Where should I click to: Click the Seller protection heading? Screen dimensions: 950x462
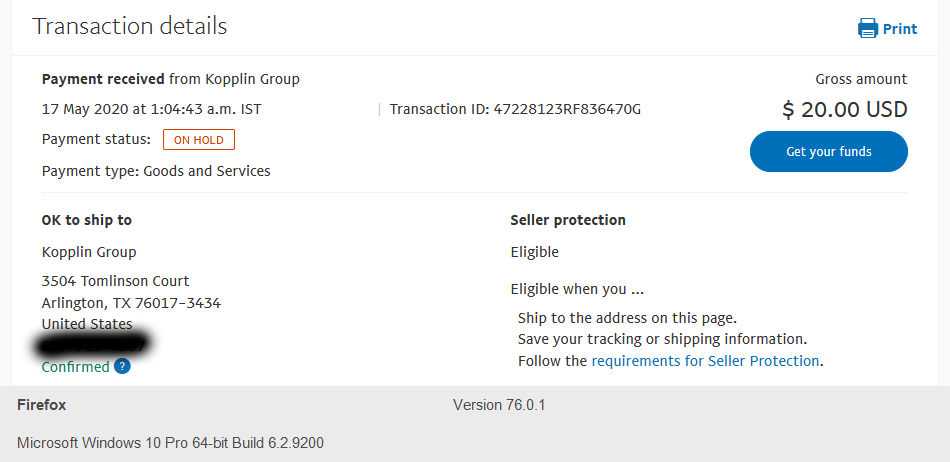tap(568, 220)
